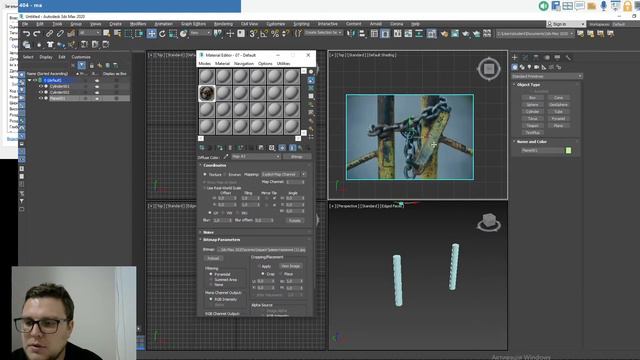Open the Graph Editors menu
The width and height of the screenshot is (640, 360).
coord(193,24)
